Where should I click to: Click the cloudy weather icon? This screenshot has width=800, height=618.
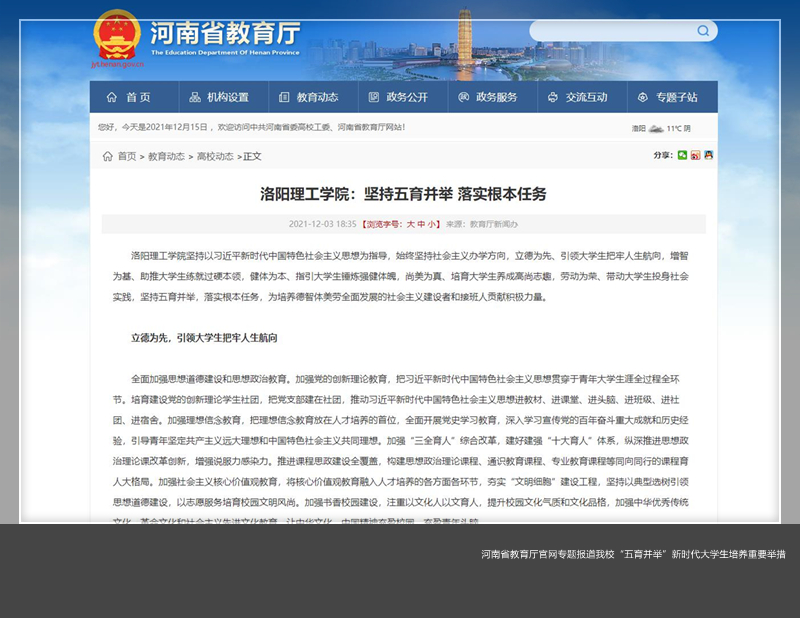pyautogui.click(x=656, y=128)
